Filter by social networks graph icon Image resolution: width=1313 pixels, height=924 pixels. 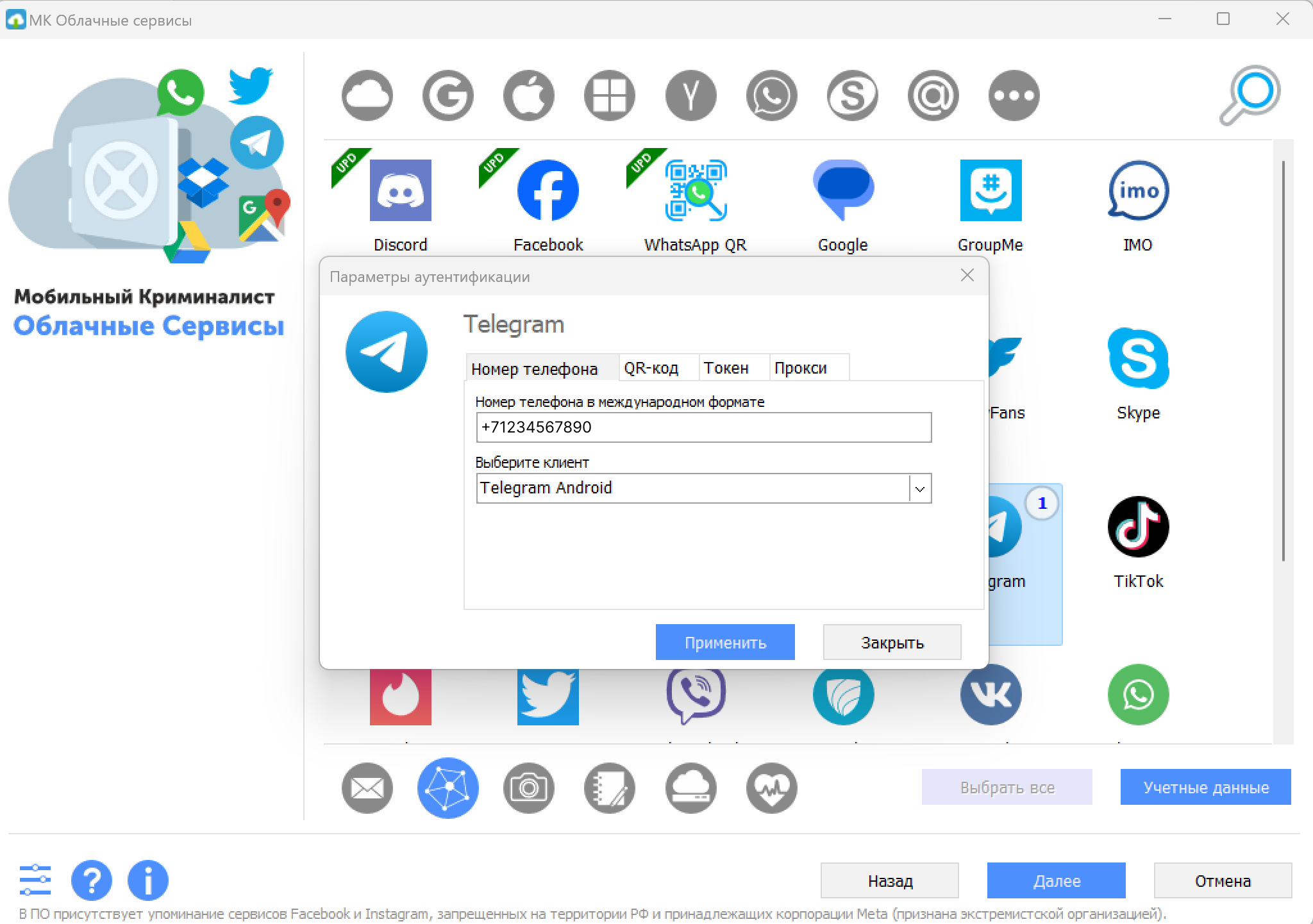pyautogui.click(x=448, y=788)
